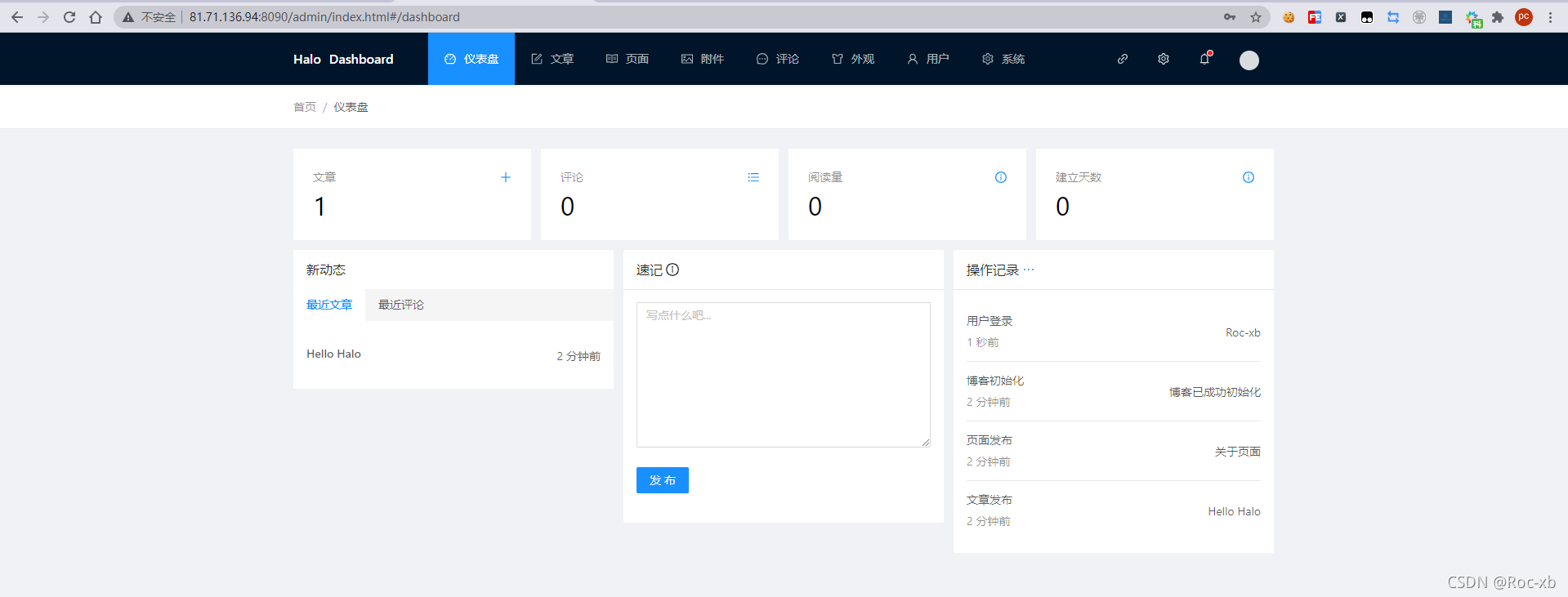The height and width of the screenshot is (597, 1568).
Task: Show info icon on 阅读量 card
Action: tap(1001, 177)
